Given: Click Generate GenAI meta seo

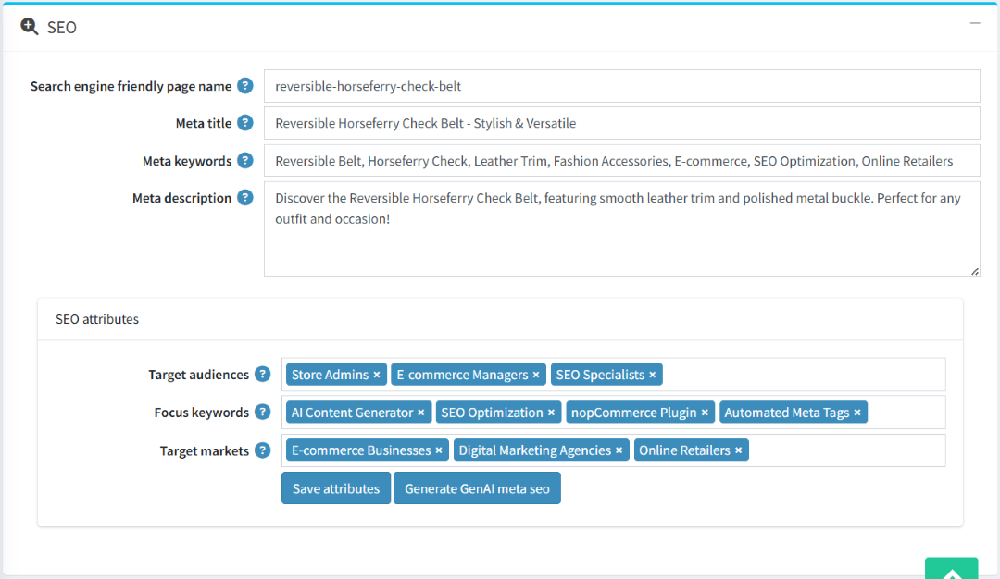Looking at the screenshot, I should [x=477, y=488].
